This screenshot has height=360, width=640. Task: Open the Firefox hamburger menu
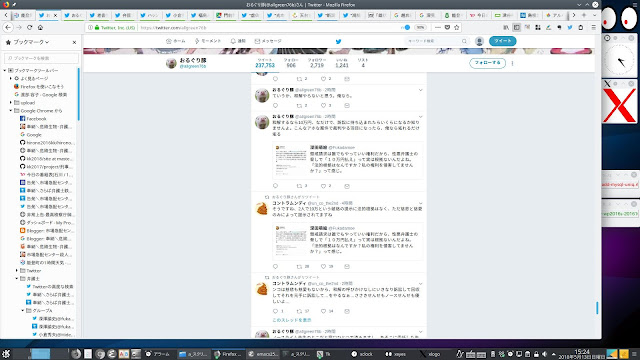coord(593,27)
